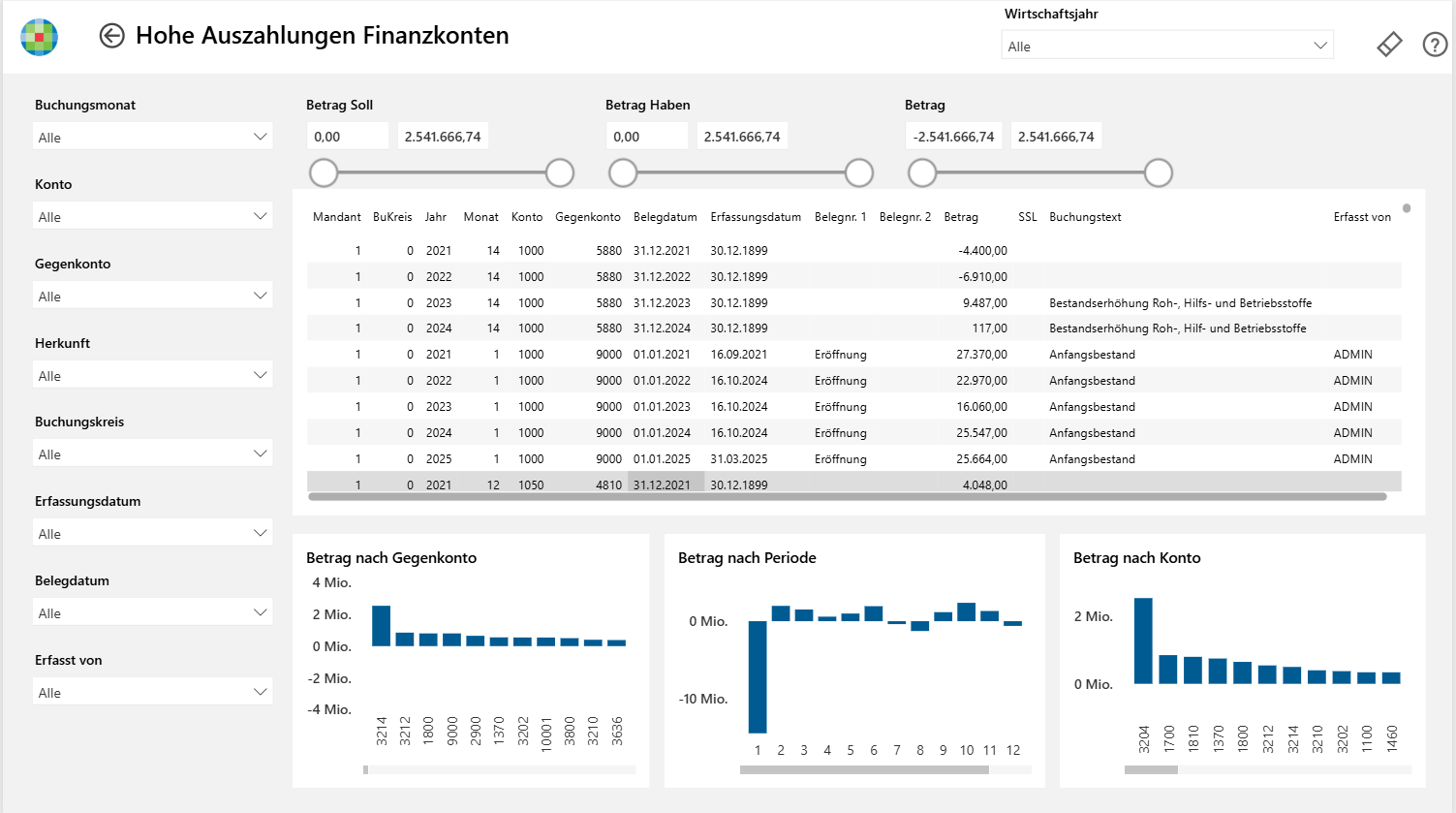Screen dimensions: 1456x813
Task: Click the Erfassungsdatum cell 16.09.2021
Action: click(x=739, y=355)
